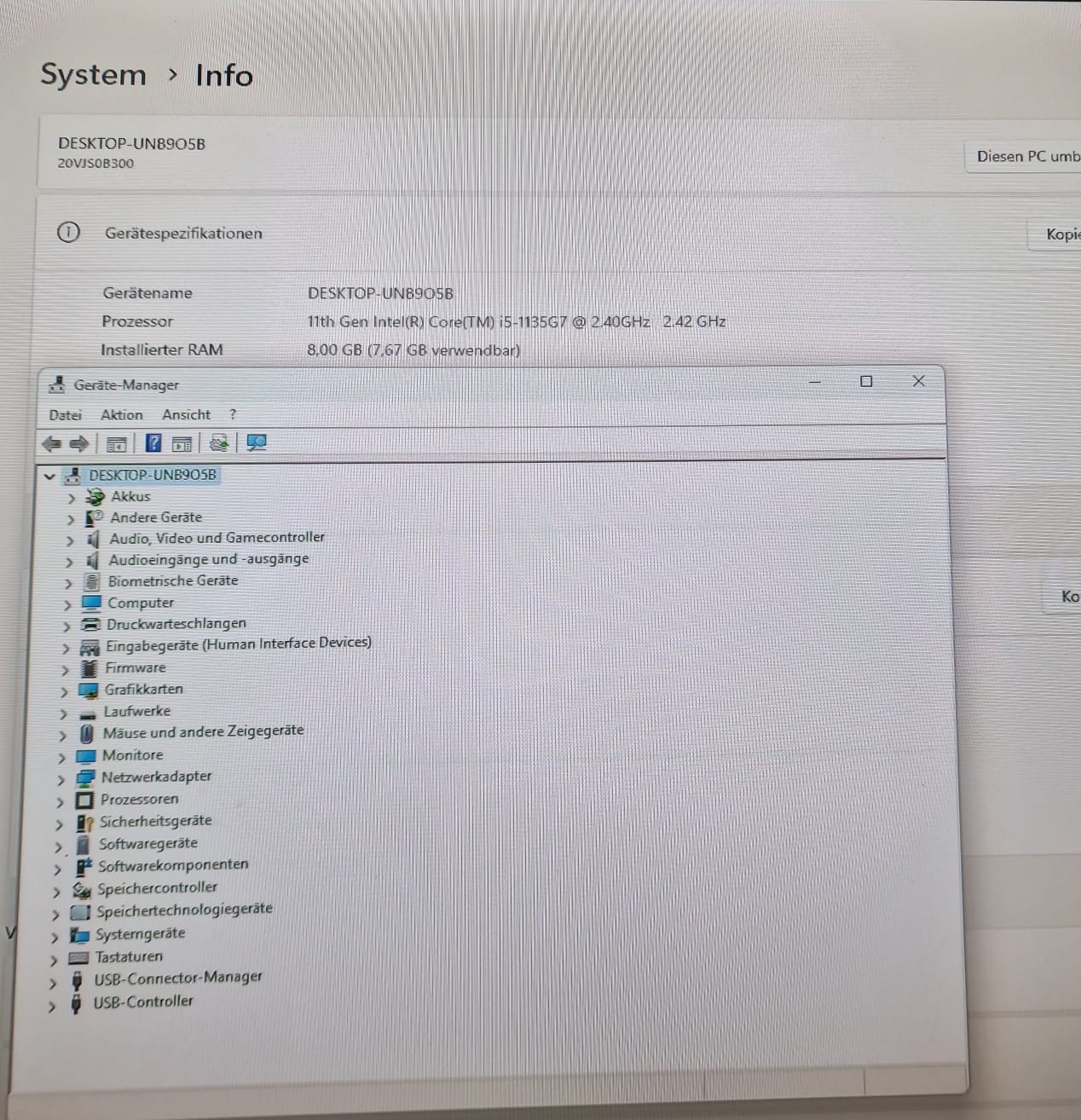Expand Audio, Video und Gamecontroller
This screenshot has height=1120, width=1081.
point(70,540)
